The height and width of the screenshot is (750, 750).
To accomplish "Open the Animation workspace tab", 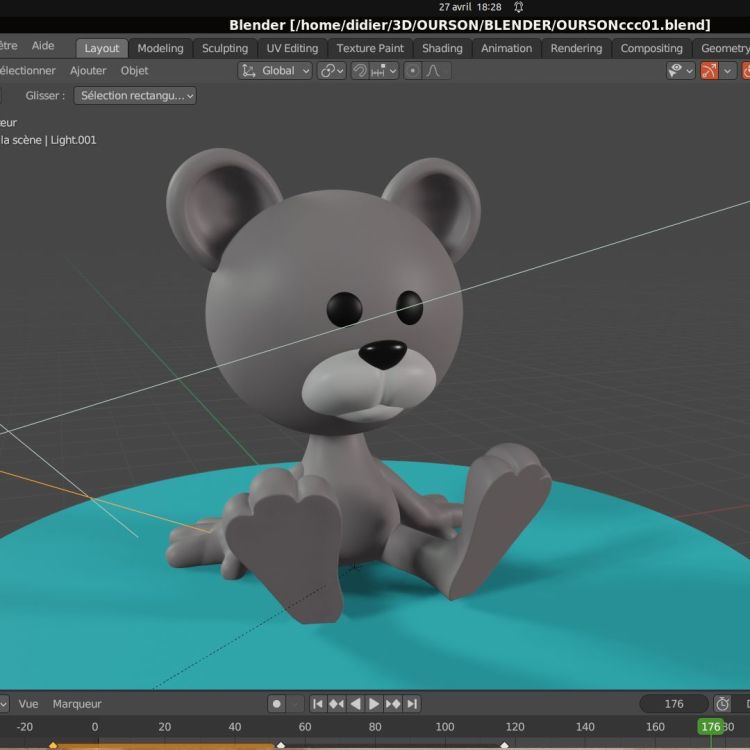I will click(507, 48).
